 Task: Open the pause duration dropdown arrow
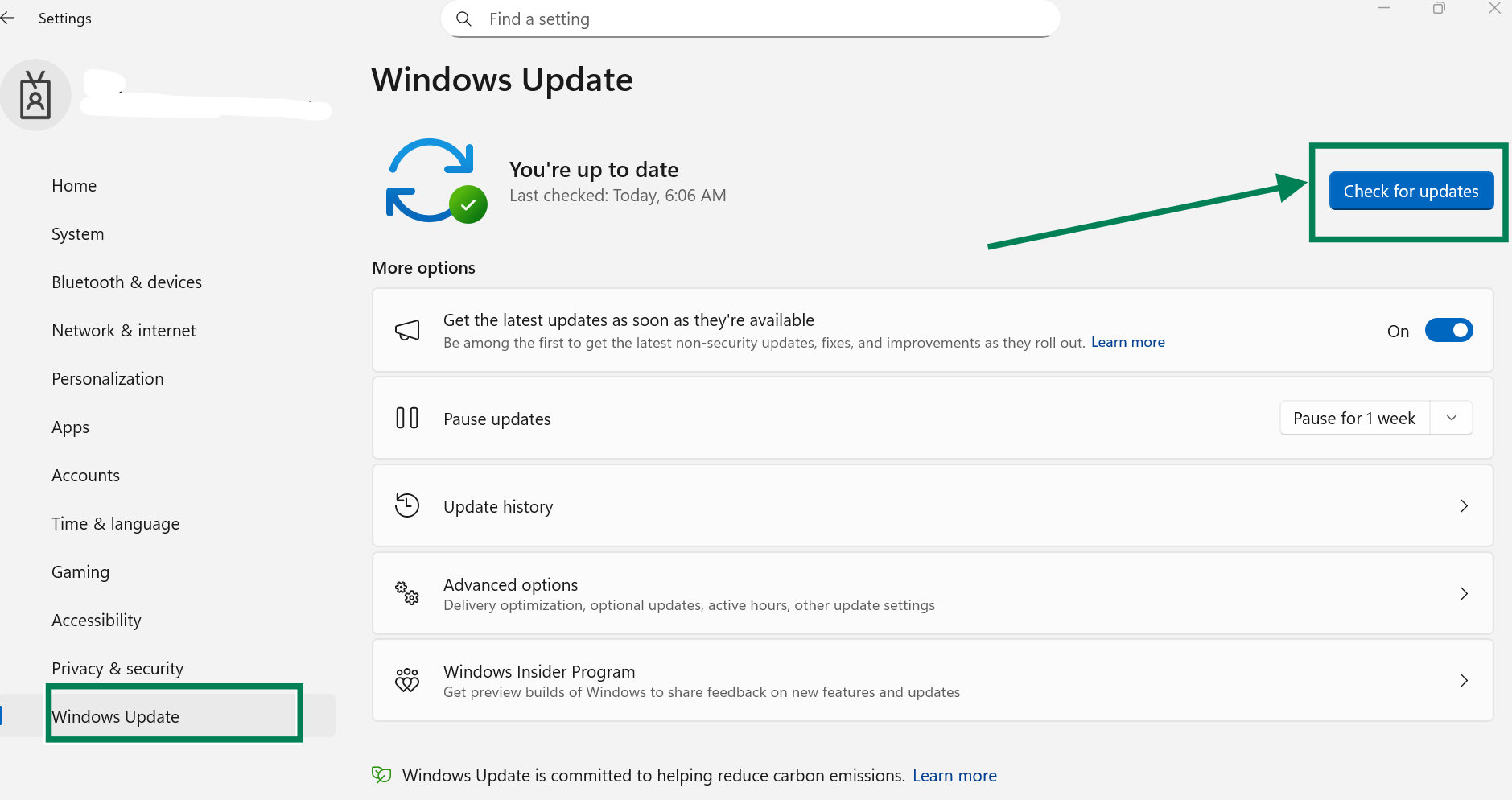(x=1452, y=418)
